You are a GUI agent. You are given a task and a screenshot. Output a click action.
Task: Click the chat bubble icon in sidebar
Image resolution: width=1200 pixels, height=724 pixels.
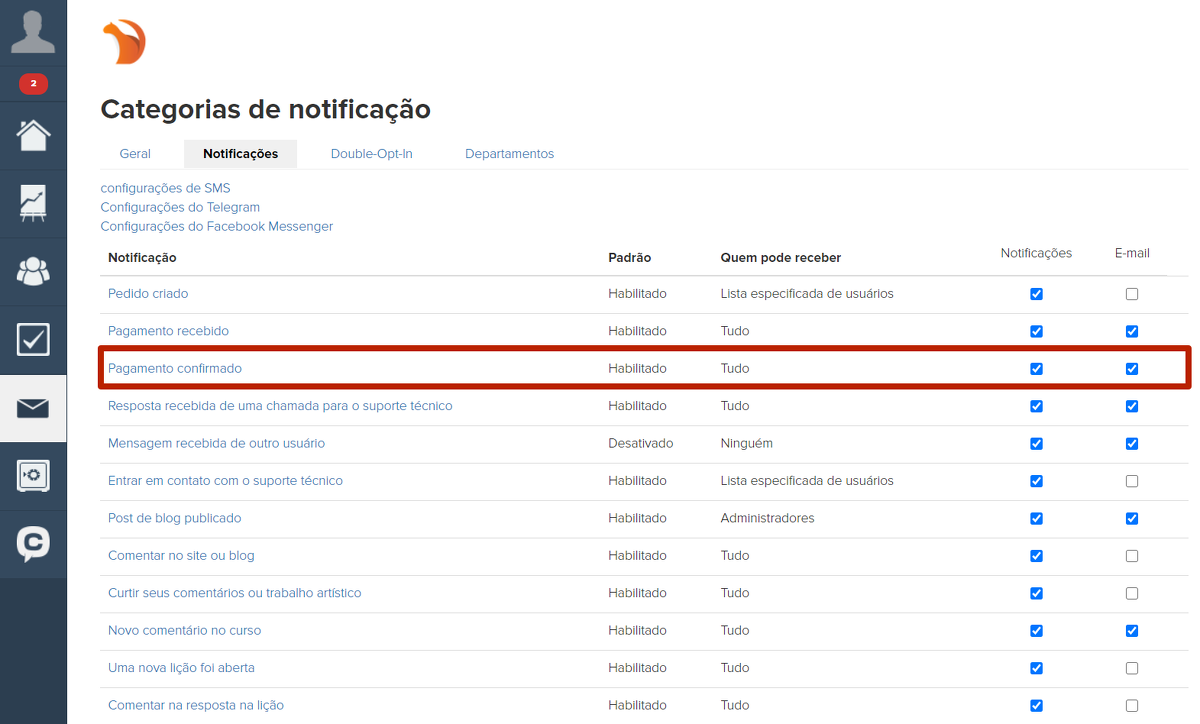point(33,544)
